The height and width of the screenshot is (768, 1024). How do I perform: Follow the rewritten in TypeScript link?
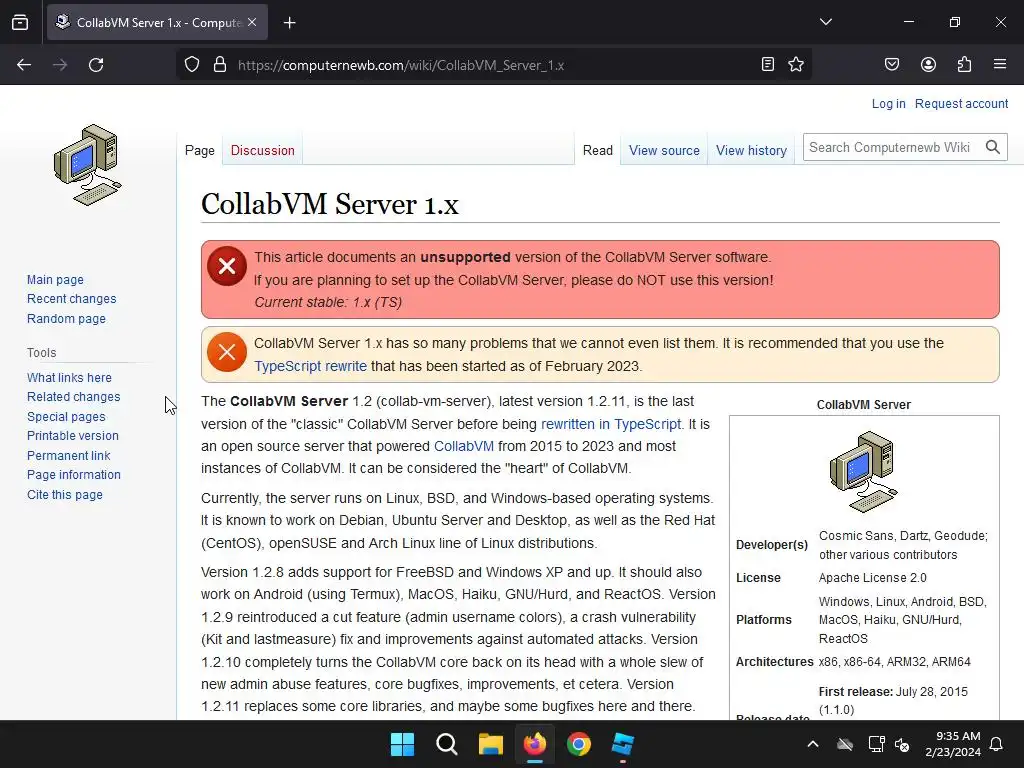pos(611,424)
